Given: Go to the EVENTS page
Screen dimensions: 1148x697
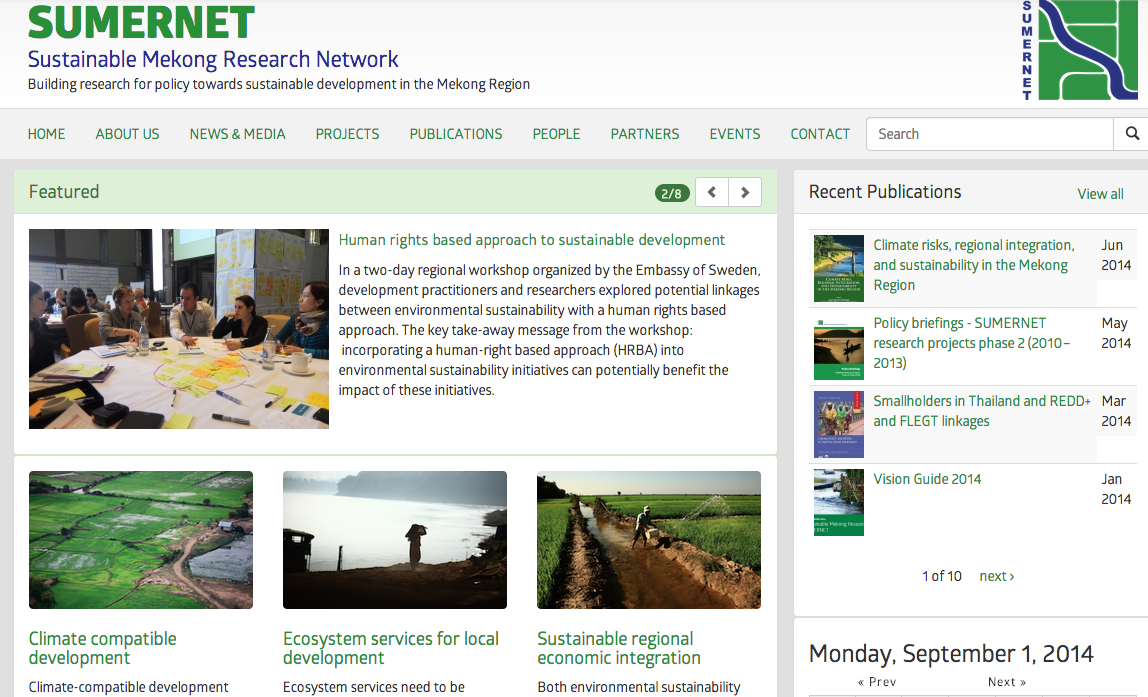Looking at the screenshot, I should 735,134.
